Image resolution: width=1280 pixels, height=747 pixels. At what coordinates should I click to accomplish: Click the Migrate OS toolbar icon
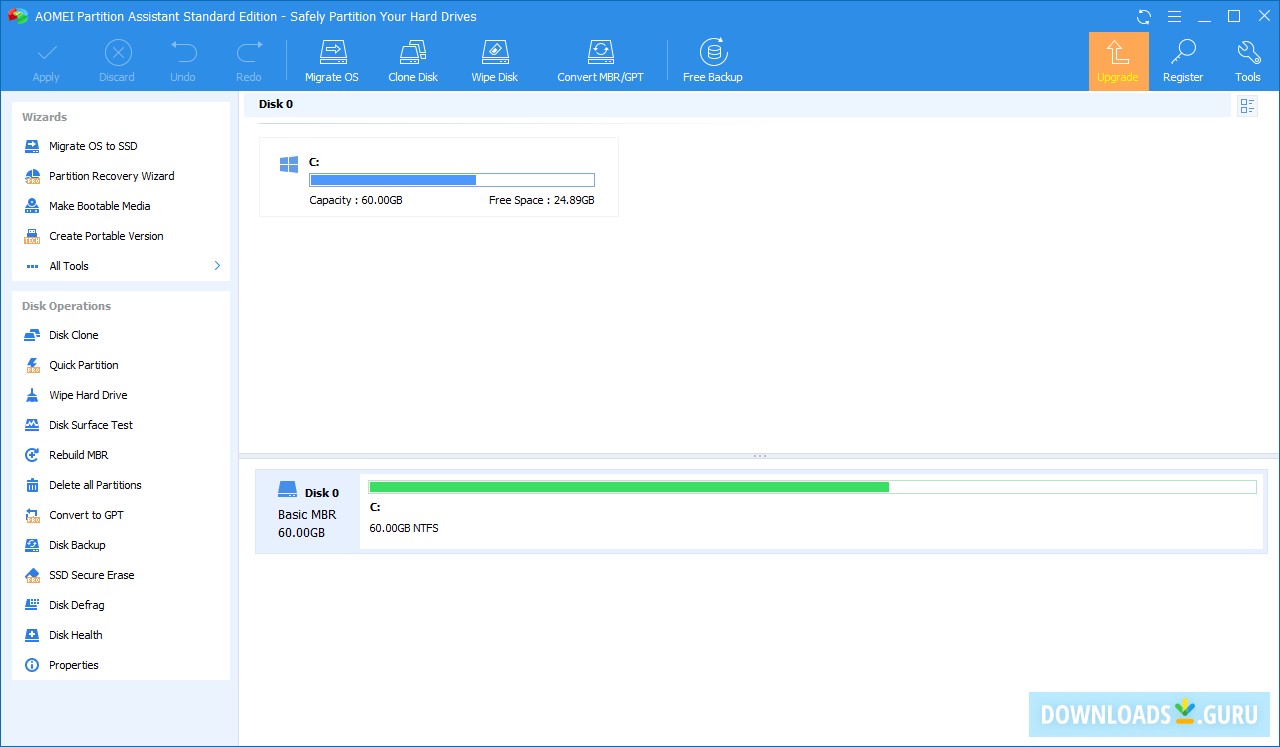click(331, 61)
